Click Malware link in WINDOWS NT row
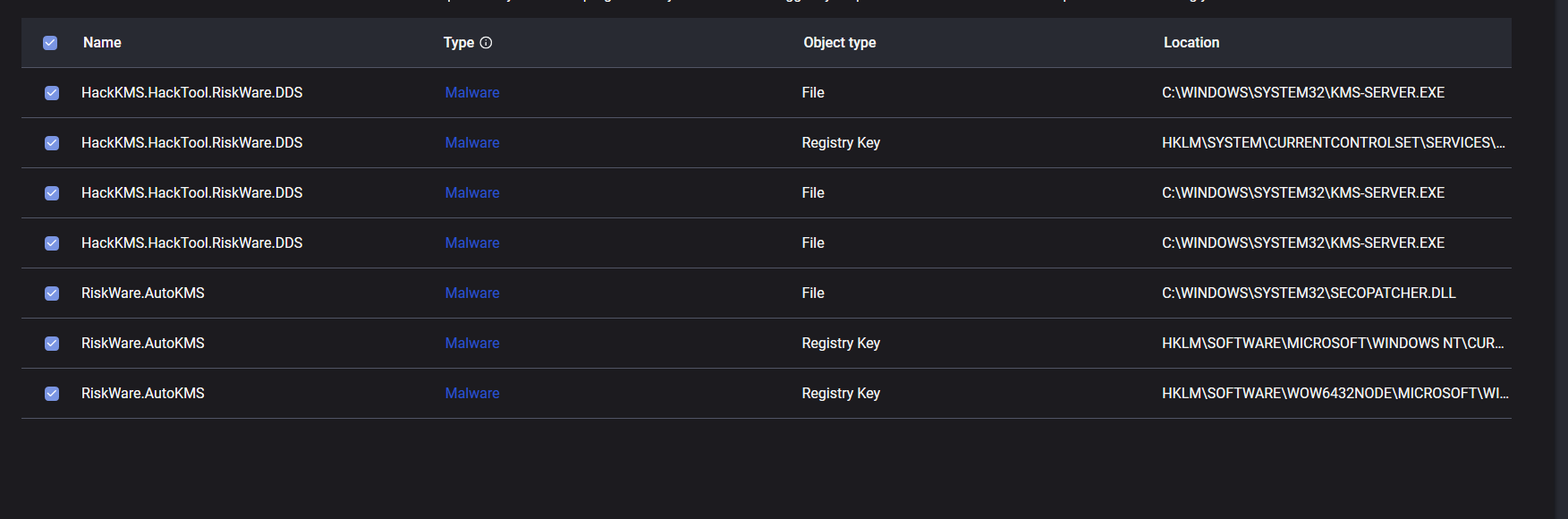This screenshot has height=519, width=1568. (472, 344)
